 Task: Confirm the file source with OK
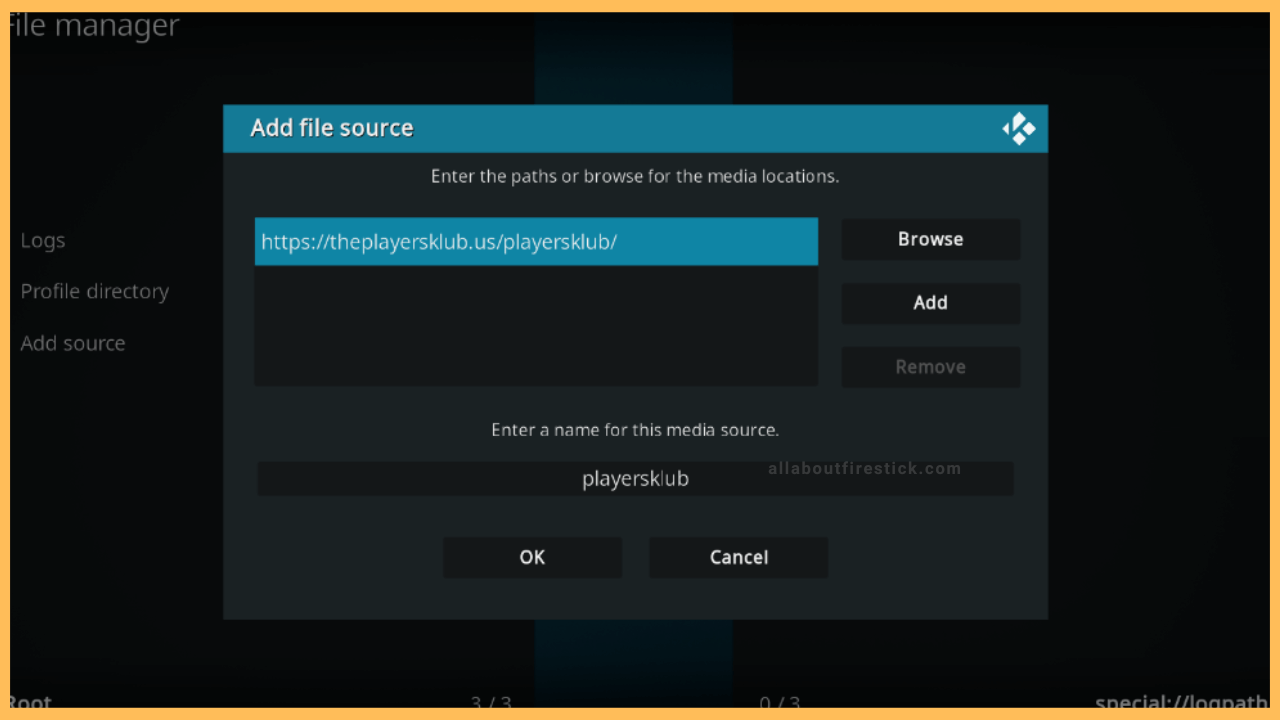(532, 557)
